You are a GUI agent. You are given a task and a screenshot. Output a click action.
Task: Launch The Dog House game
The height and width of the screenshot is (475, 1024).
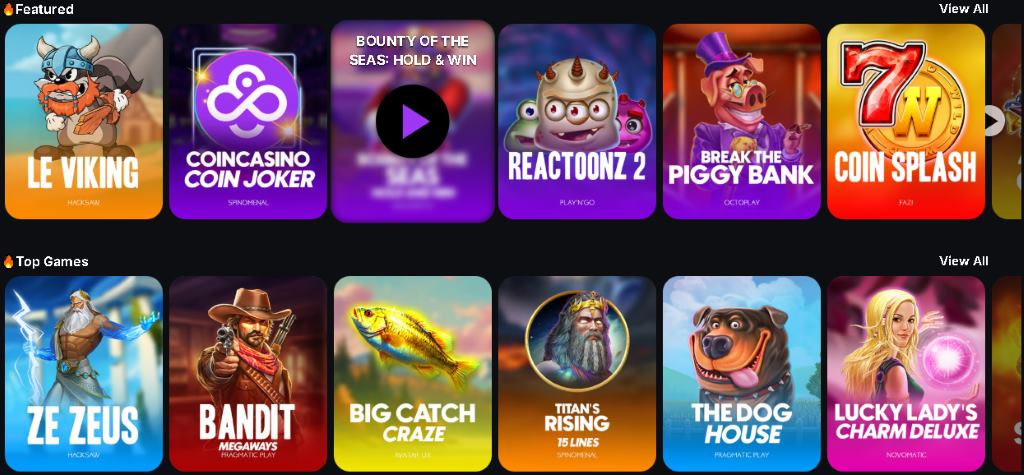(x=742, y=374)
